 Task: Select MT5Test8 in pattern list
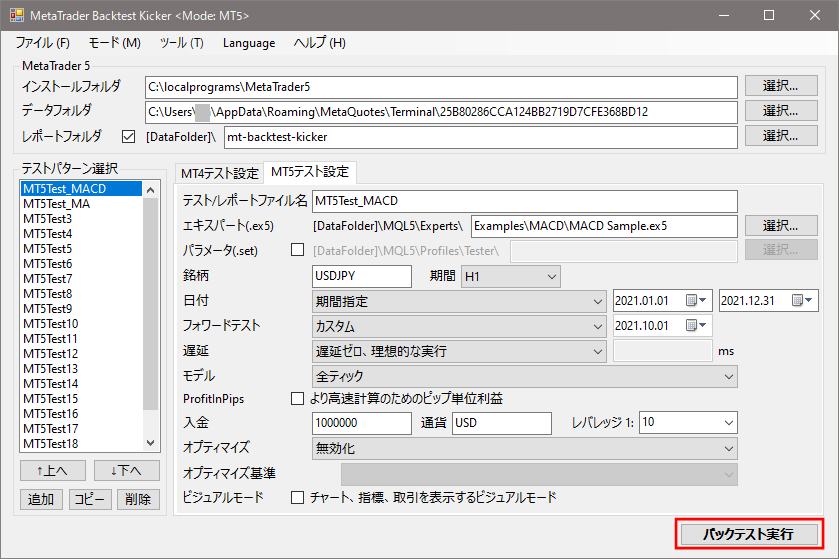click(81, 294)
